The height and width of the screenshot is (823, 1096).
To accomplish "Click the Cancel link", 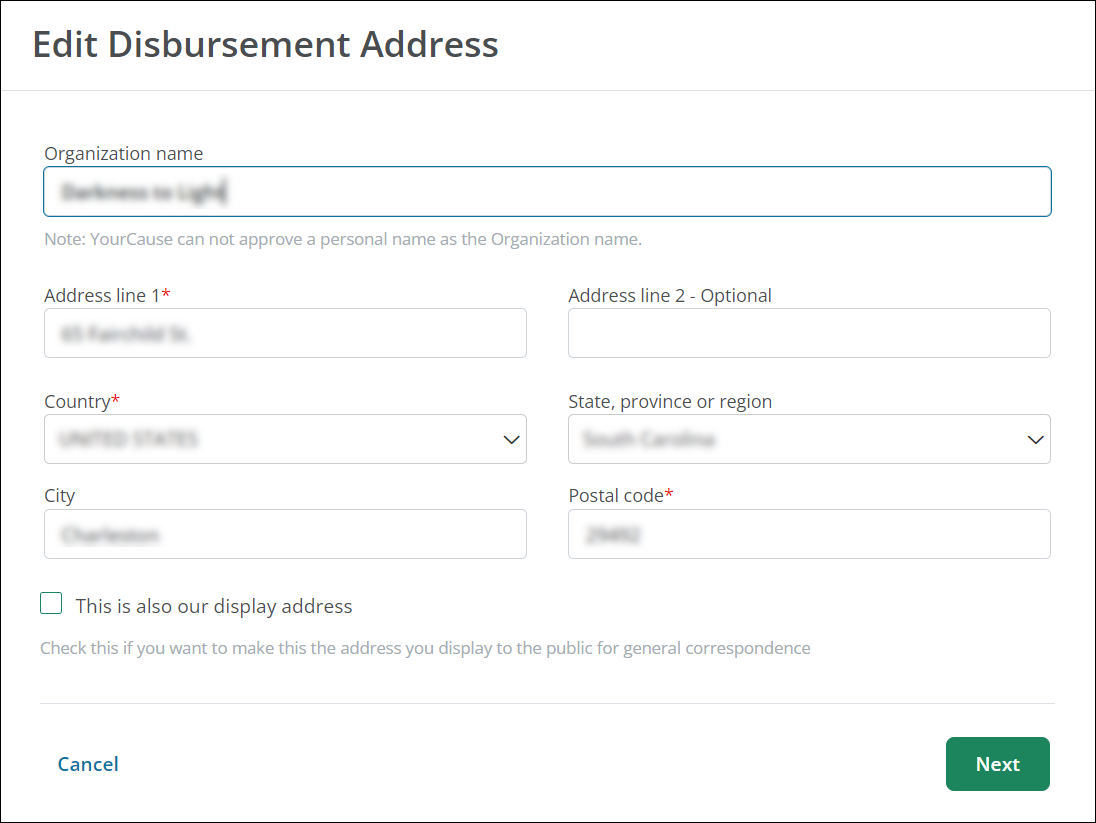I will (x=88, y=764).
